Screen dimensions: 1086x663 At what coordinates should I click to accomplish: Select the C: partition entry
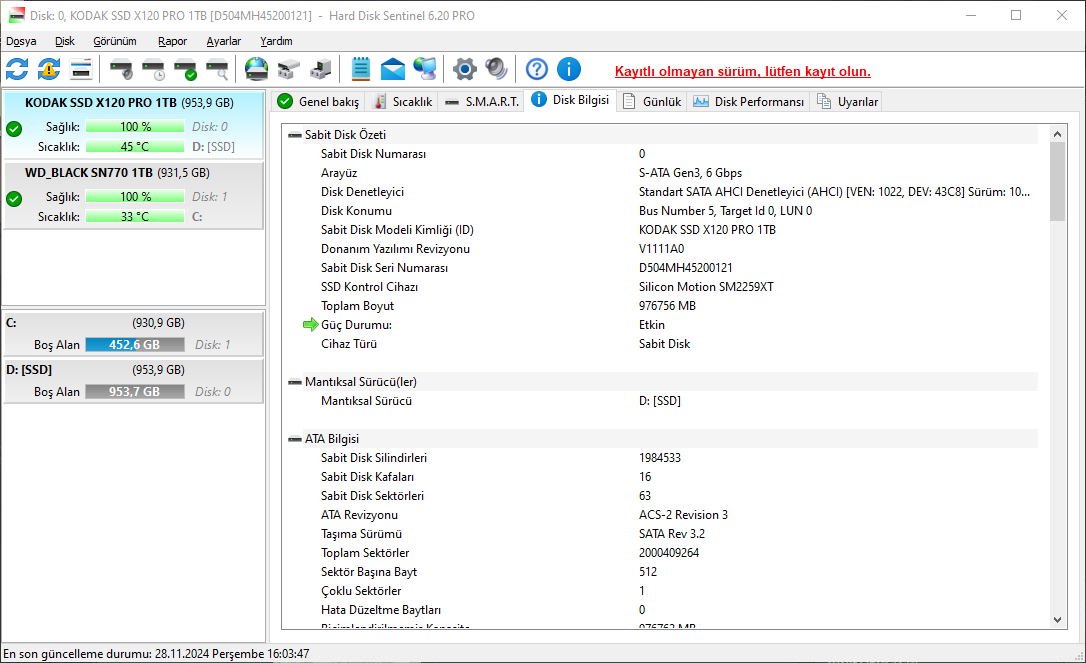133,334
